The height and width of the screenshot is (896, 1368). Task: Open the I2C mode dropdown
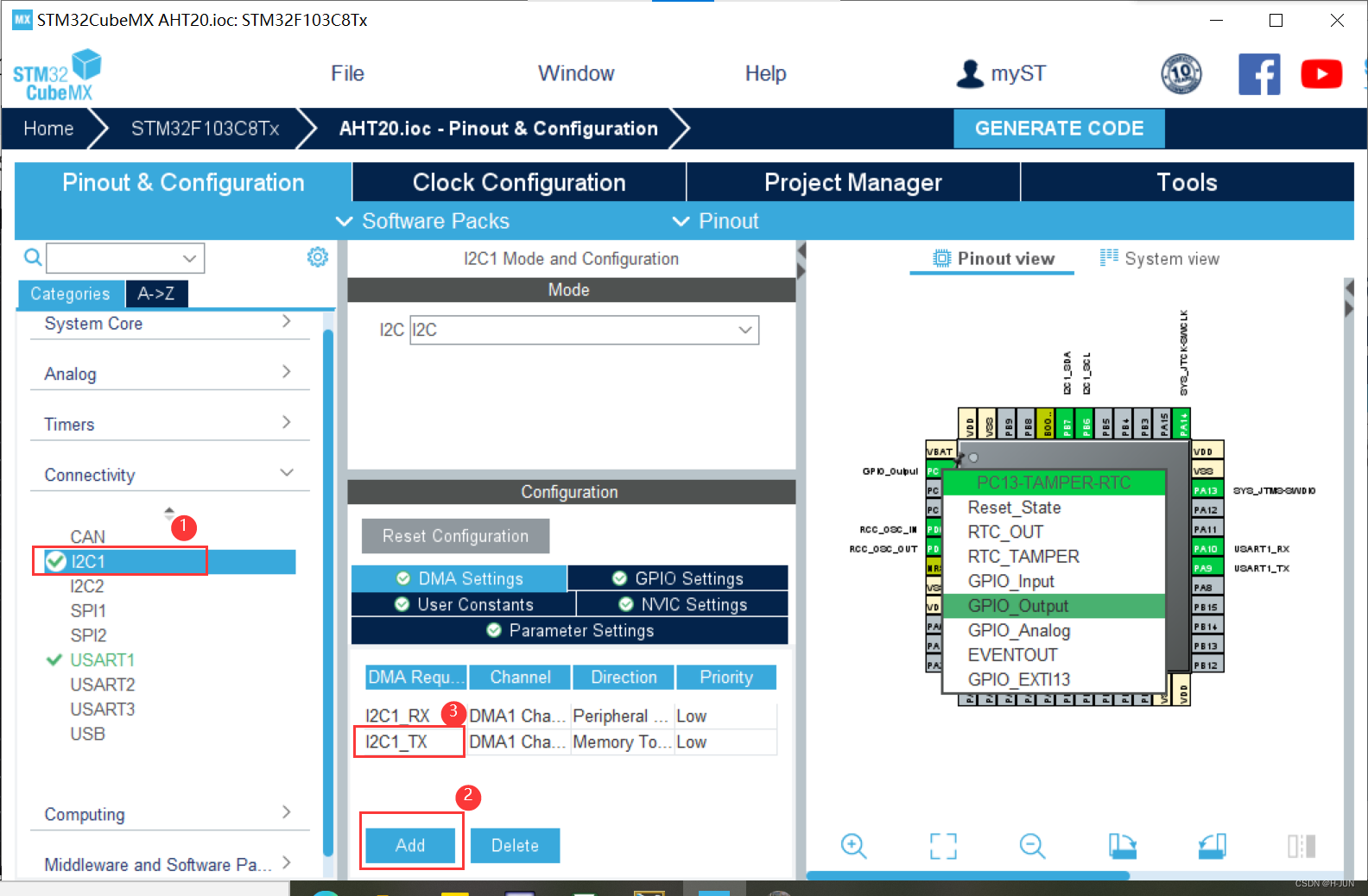click(584, 330)
